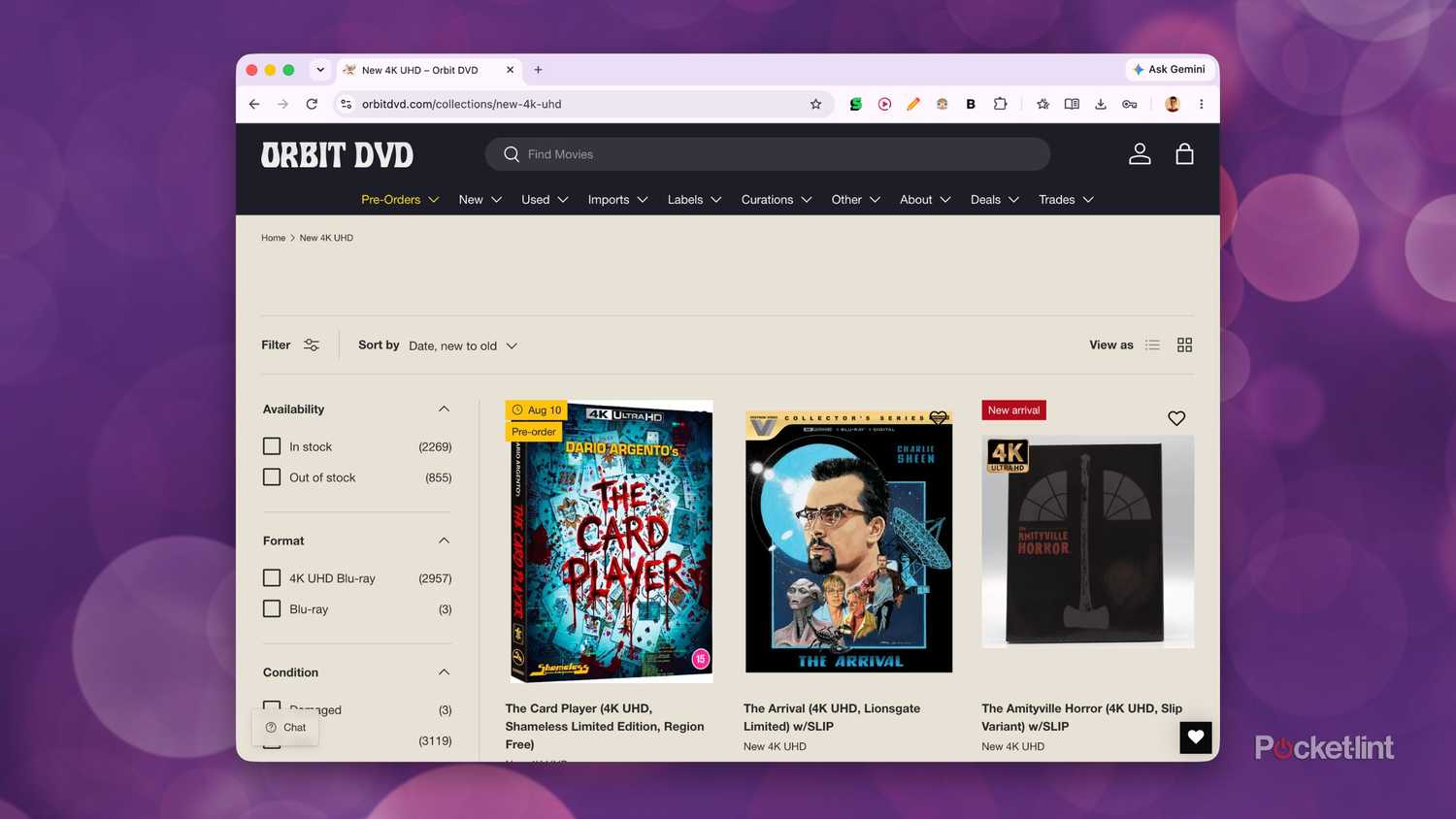Open a new browser tab
1456x819 pixels.
click(538, 70)
